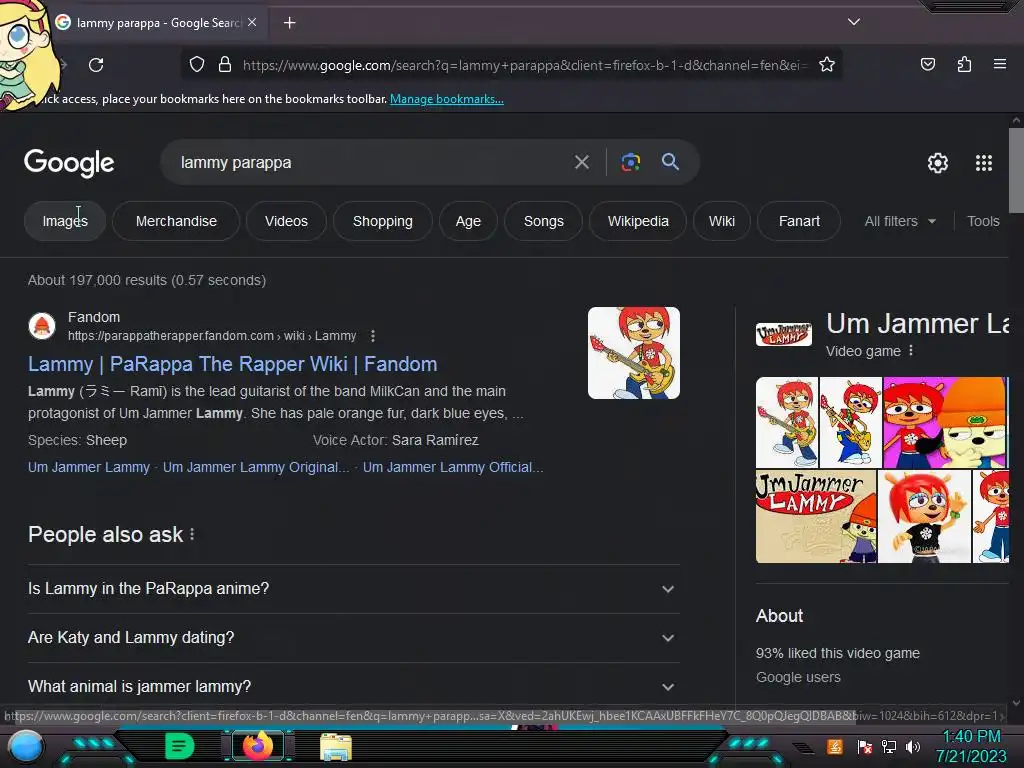Submit search with magnifying glass icon
Image resolution: width=1024 pixels, height=768 pixels.
click(670, 161)
